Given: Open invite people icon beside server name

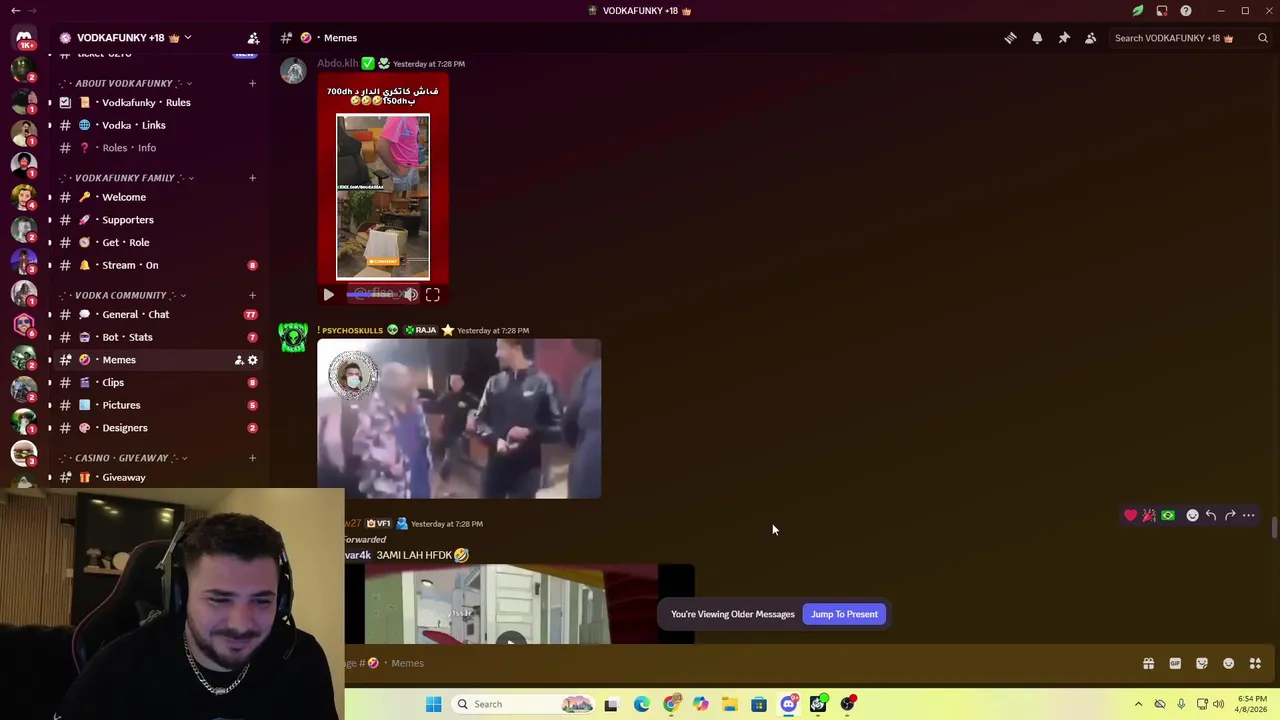Looking at the screenshot, I should [x=253, y=38].
